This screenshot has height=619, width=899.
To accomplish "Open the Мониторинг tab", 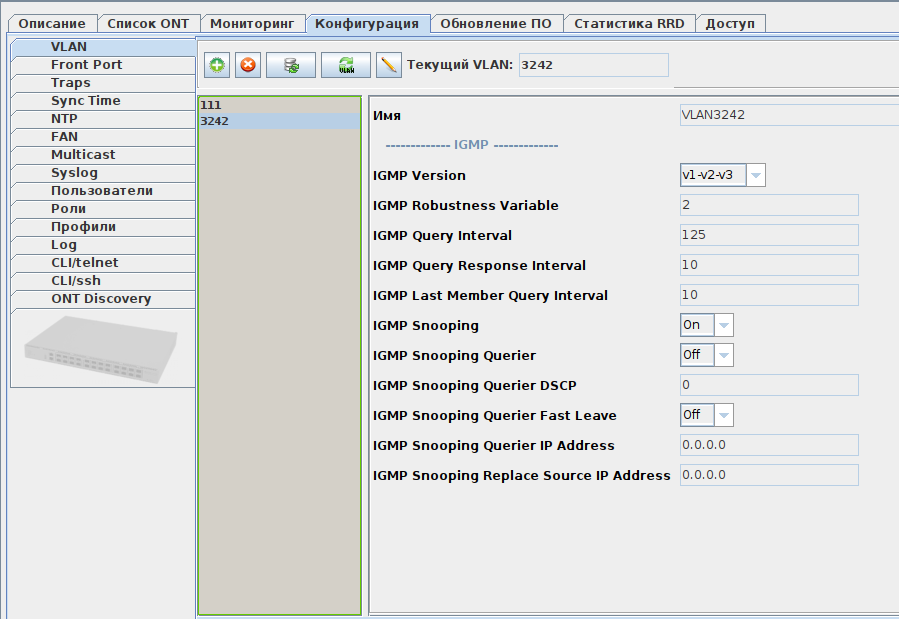I will 252,23.
